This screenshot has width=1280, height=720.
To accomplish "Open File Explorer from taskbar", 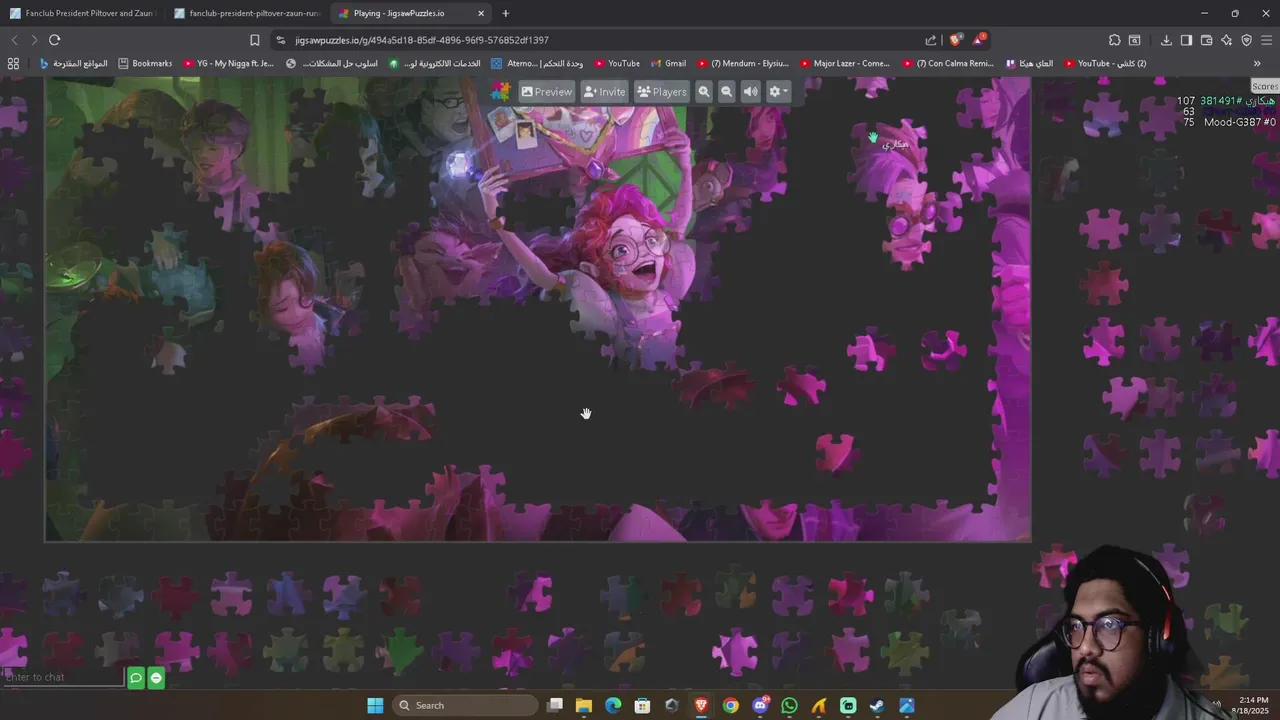I will [584, 705].
